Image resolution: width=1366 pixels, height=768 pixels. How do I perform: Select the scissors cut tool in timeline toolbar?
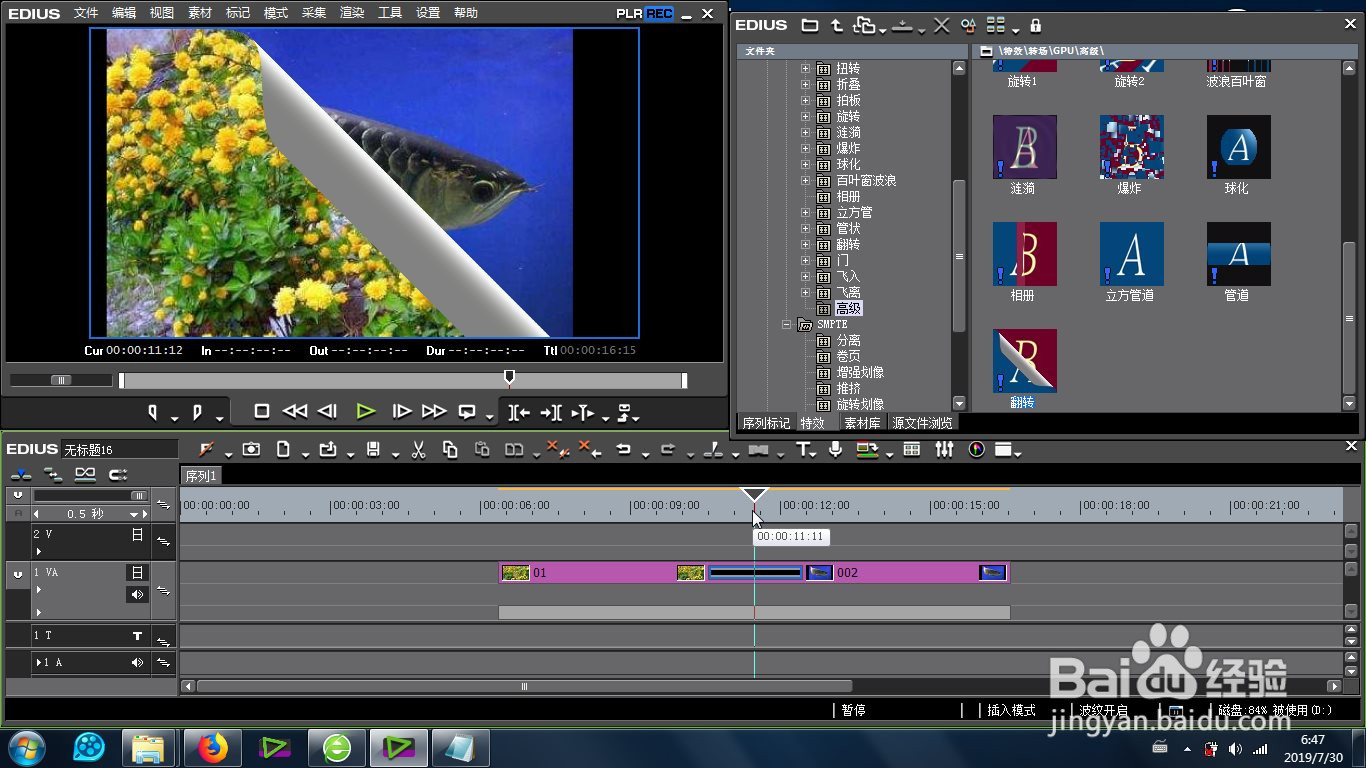419,450
